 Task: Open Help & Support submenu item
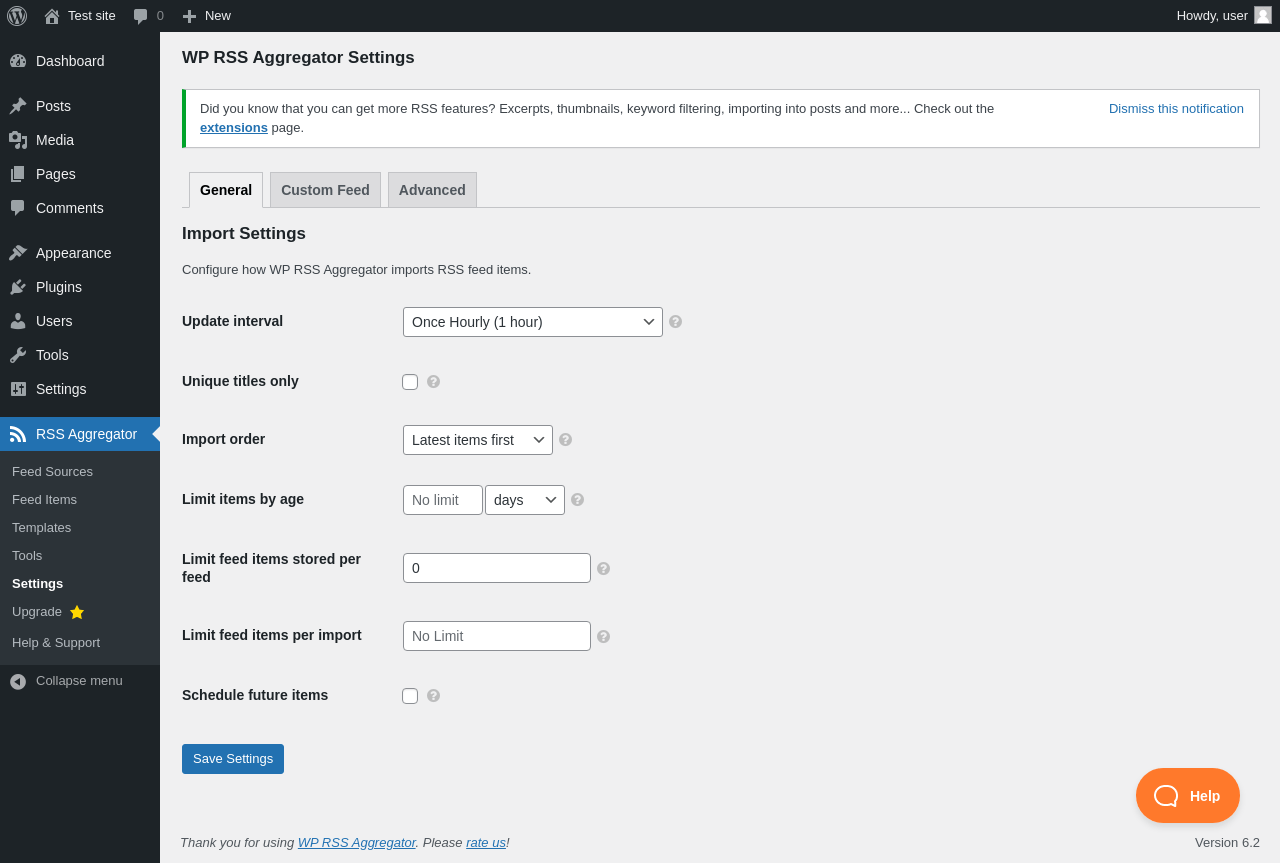[x=56, y=643]
